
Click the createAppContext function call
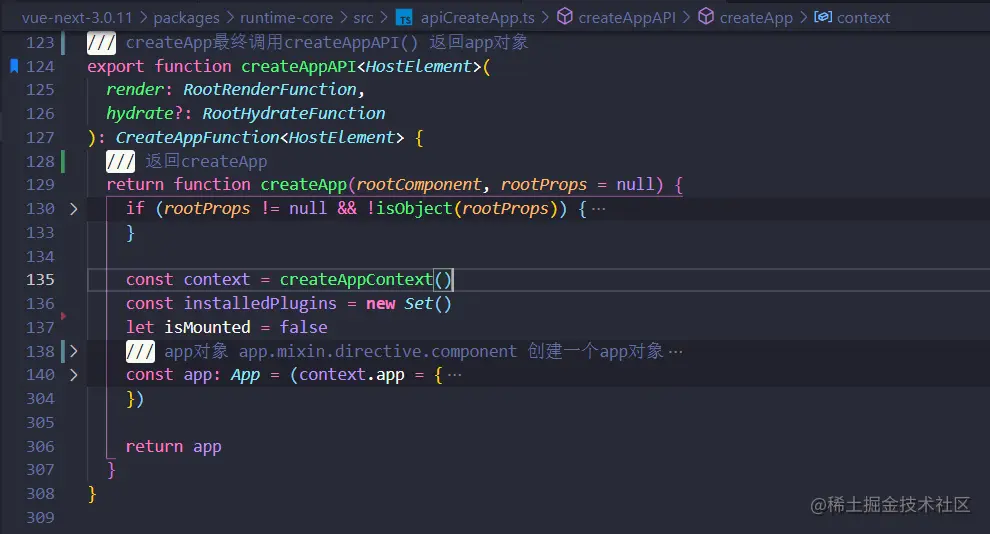click(356, 280)
